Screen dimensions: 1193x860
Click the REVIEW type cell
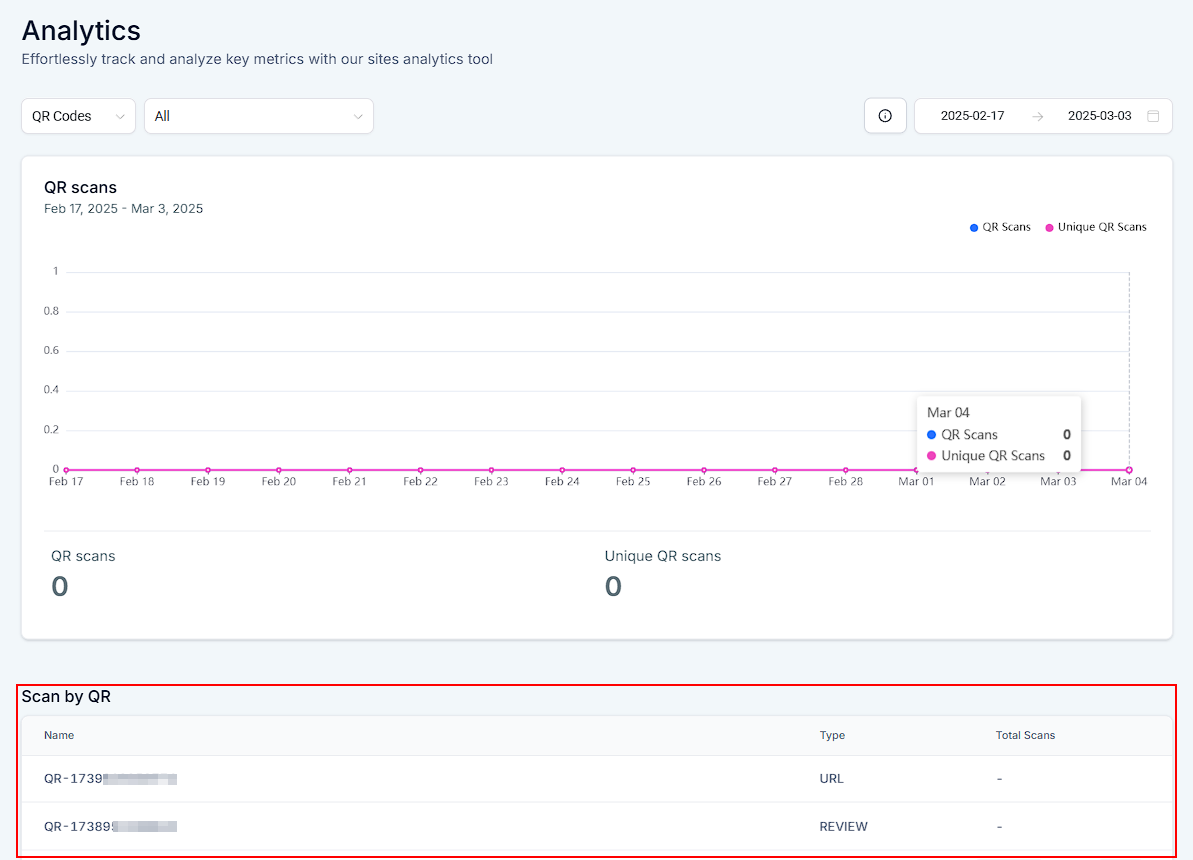tap(843, 827)
